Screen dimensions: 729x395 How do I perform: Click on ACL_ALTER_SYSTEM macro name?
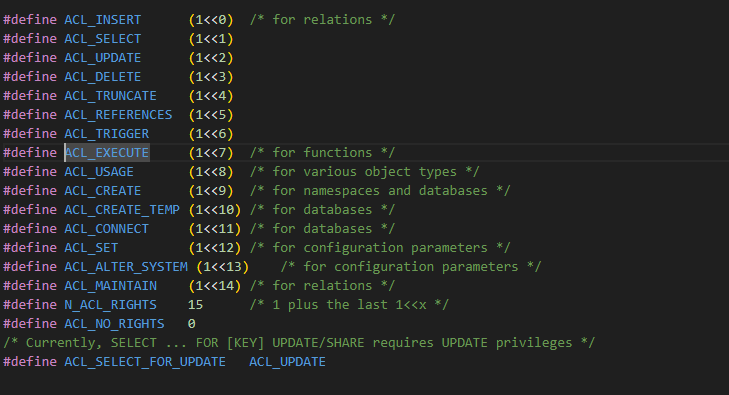click(126, 267)
